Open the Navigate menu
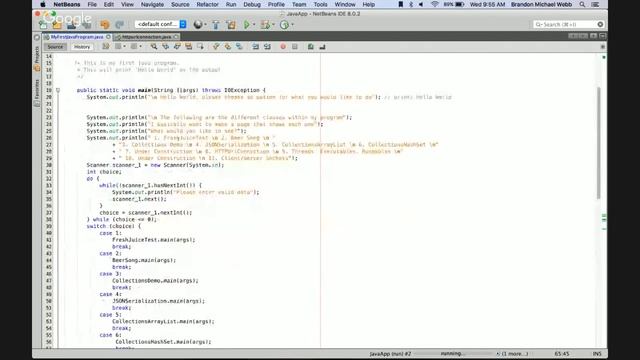 click(x=152, y=4)
